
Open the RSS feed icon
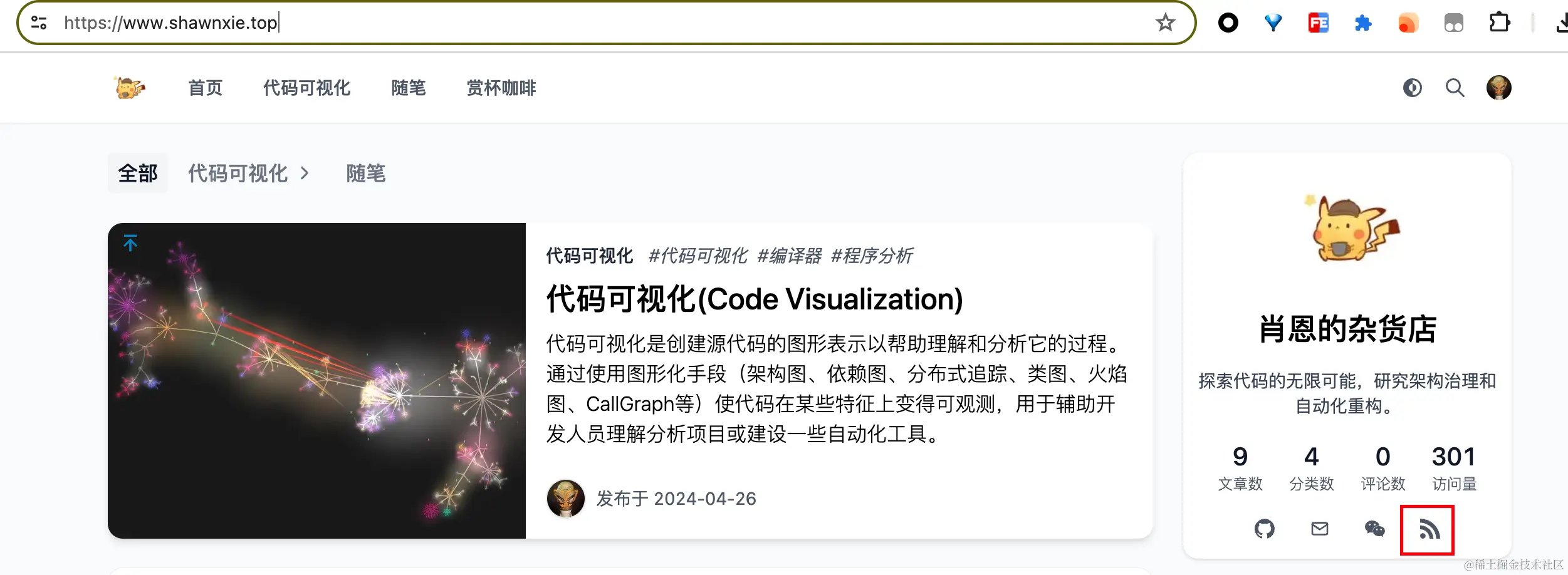[x=1429, y=529]
